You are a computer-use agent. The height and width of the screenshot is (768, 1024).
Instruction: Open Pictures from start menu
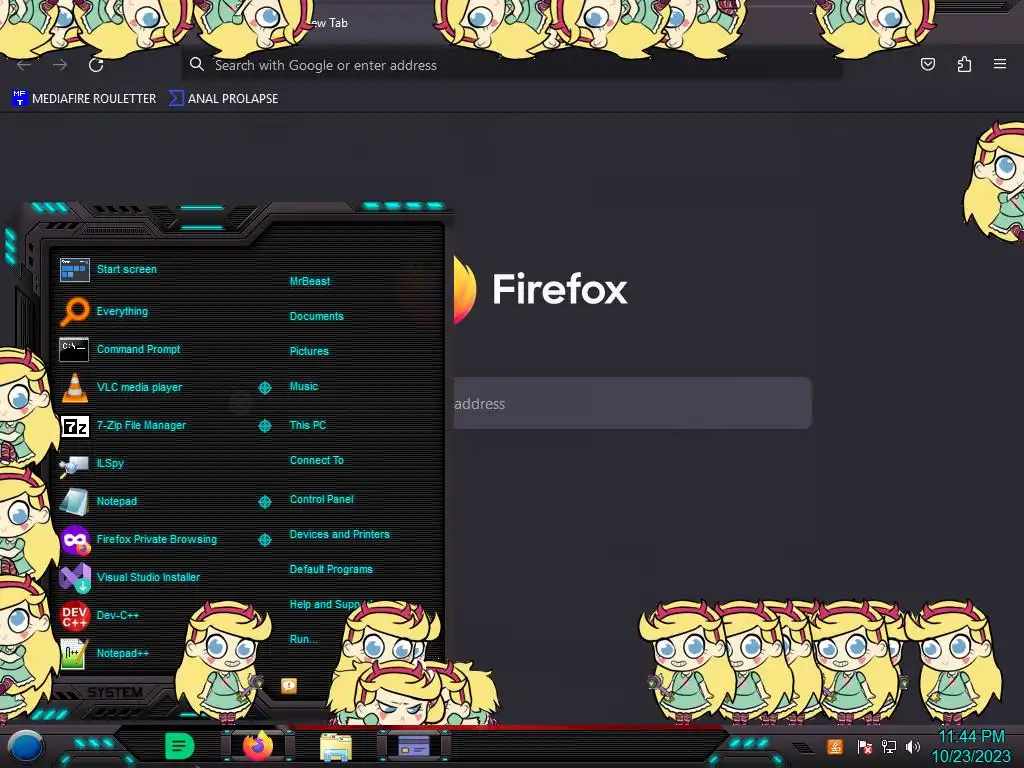pos(310,351)
